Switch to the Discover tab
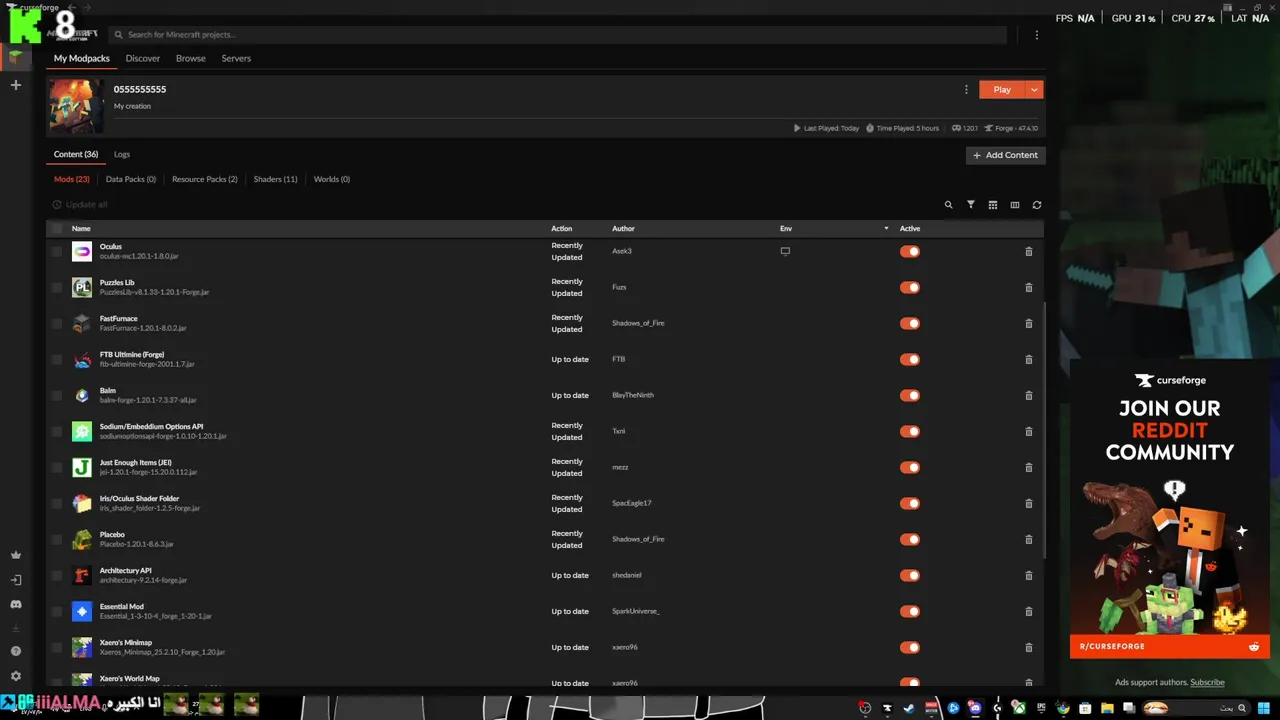This screenshot has height=720, width=1280. (143, 58)
